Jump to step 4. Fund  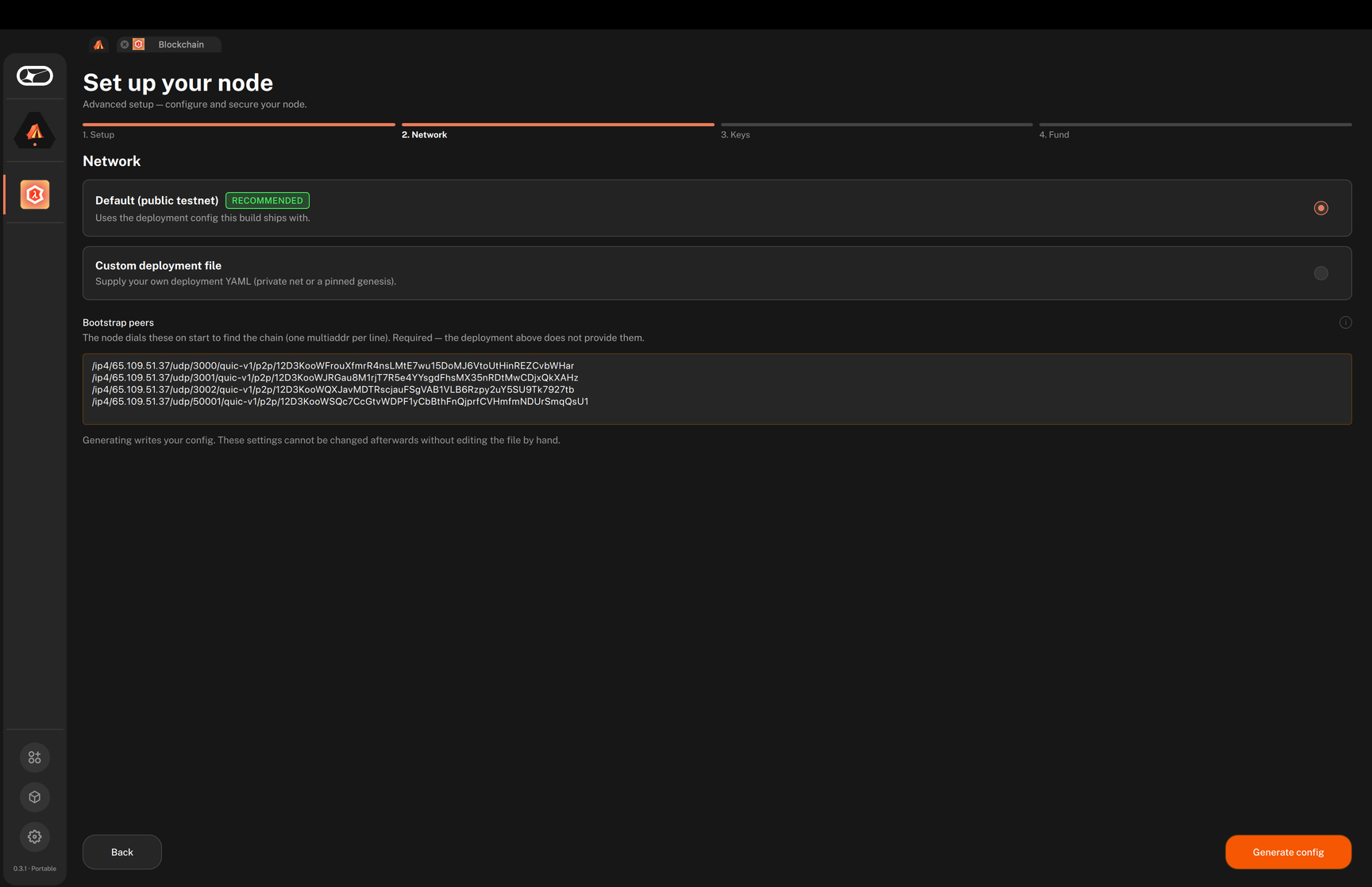pos(1054,135)
